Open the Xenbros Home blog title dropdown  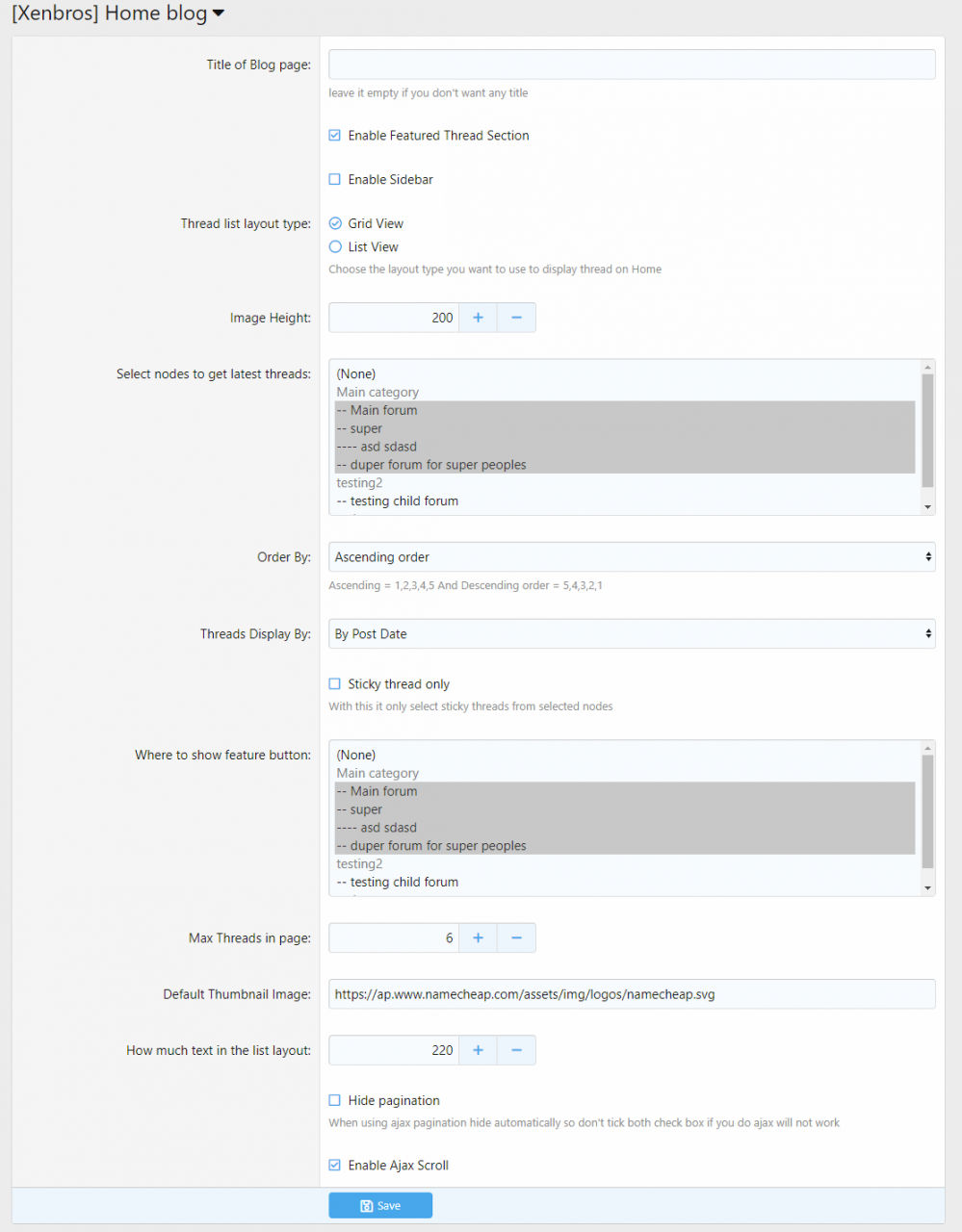click(x=219, y=13)
